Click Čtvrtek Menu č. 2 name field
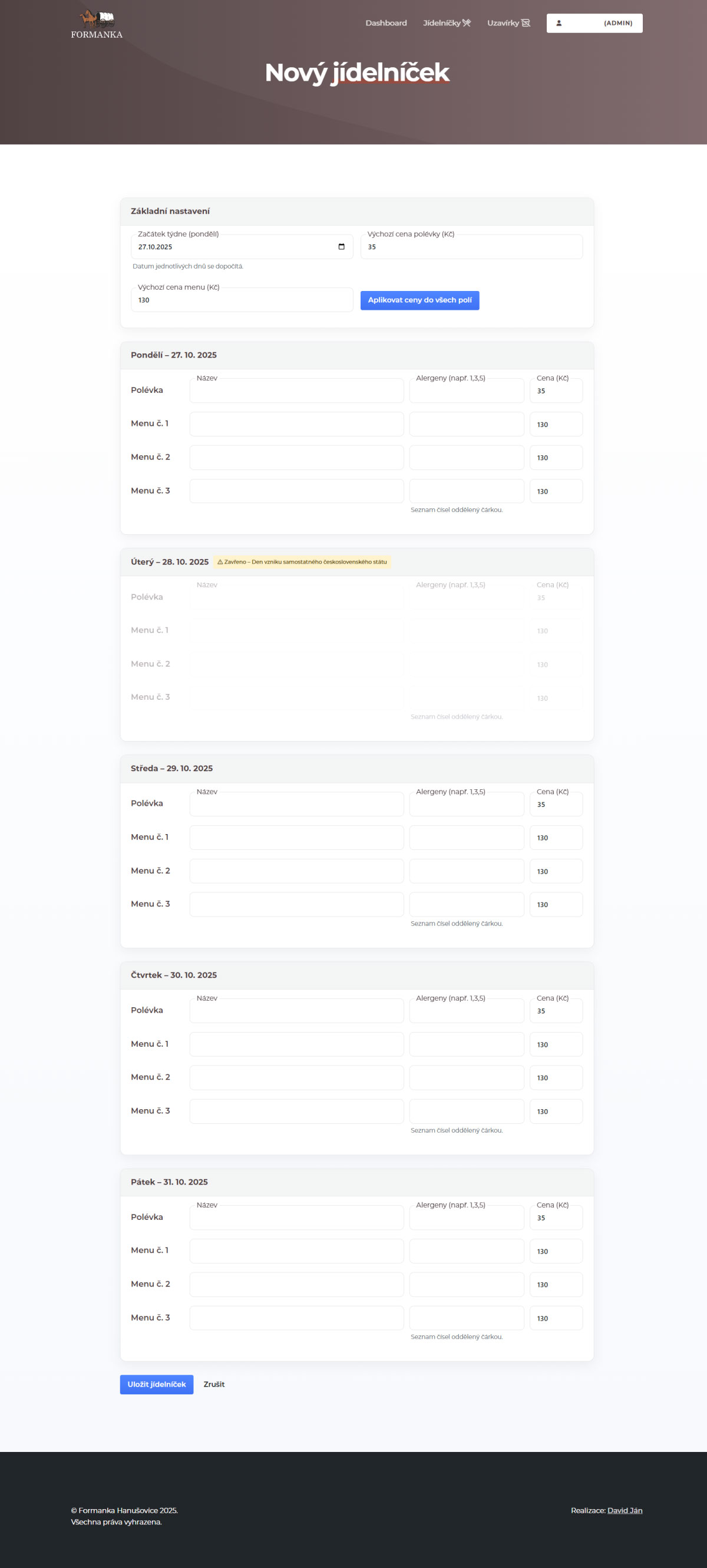 pos(296,1077)
